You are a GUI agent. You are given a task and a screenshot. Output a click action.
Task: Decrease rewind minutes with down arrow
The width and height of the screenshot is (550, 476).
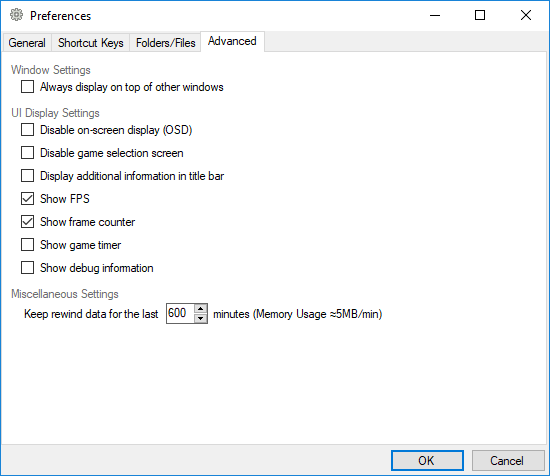coord(200,318)
